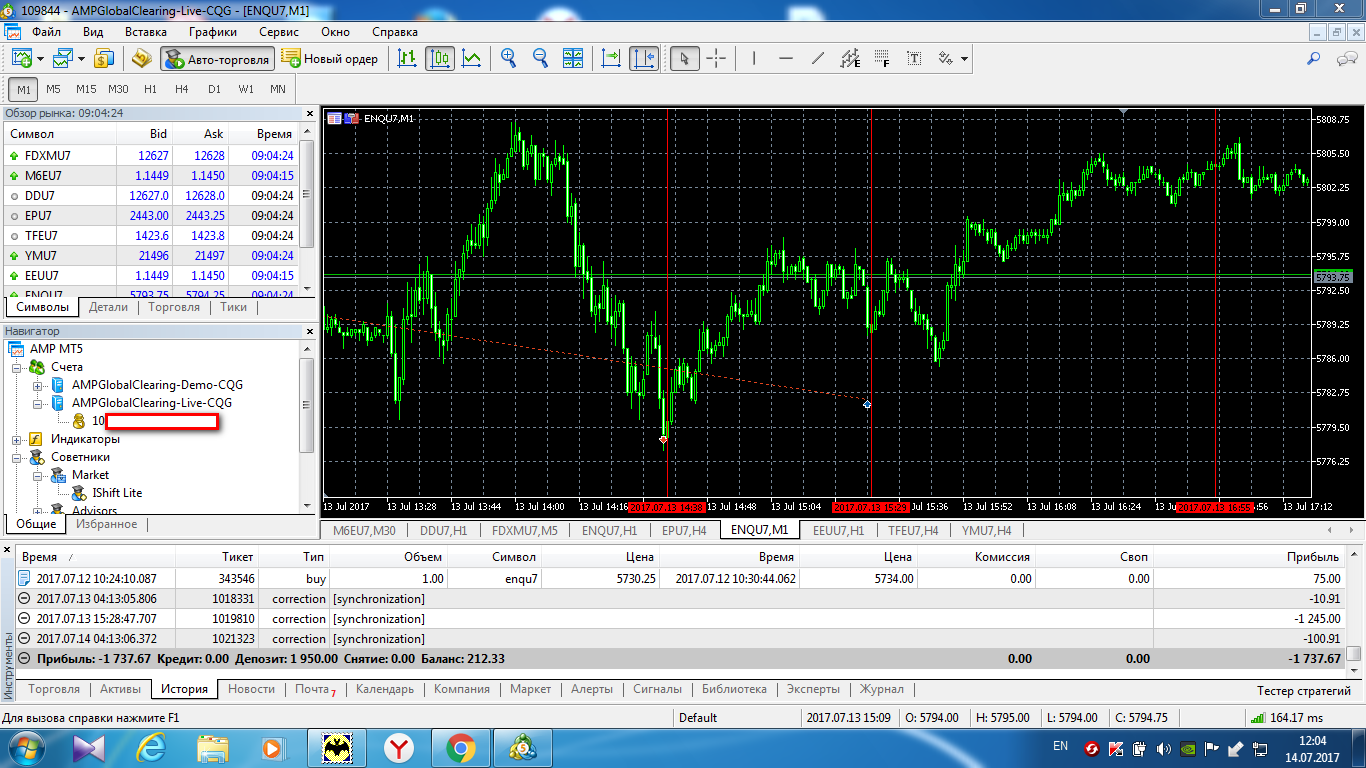This screenshot has width=1366, height=768.
Task: Tile chart windows icon
Action: (572, 59)
